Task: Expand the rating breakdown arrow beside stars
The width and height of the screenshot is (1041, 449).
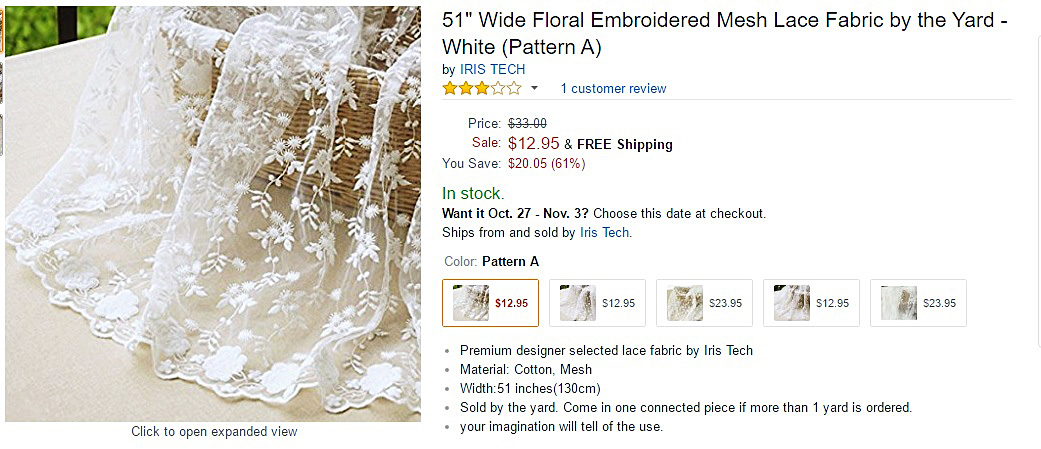Action: (x=534, y=89)
